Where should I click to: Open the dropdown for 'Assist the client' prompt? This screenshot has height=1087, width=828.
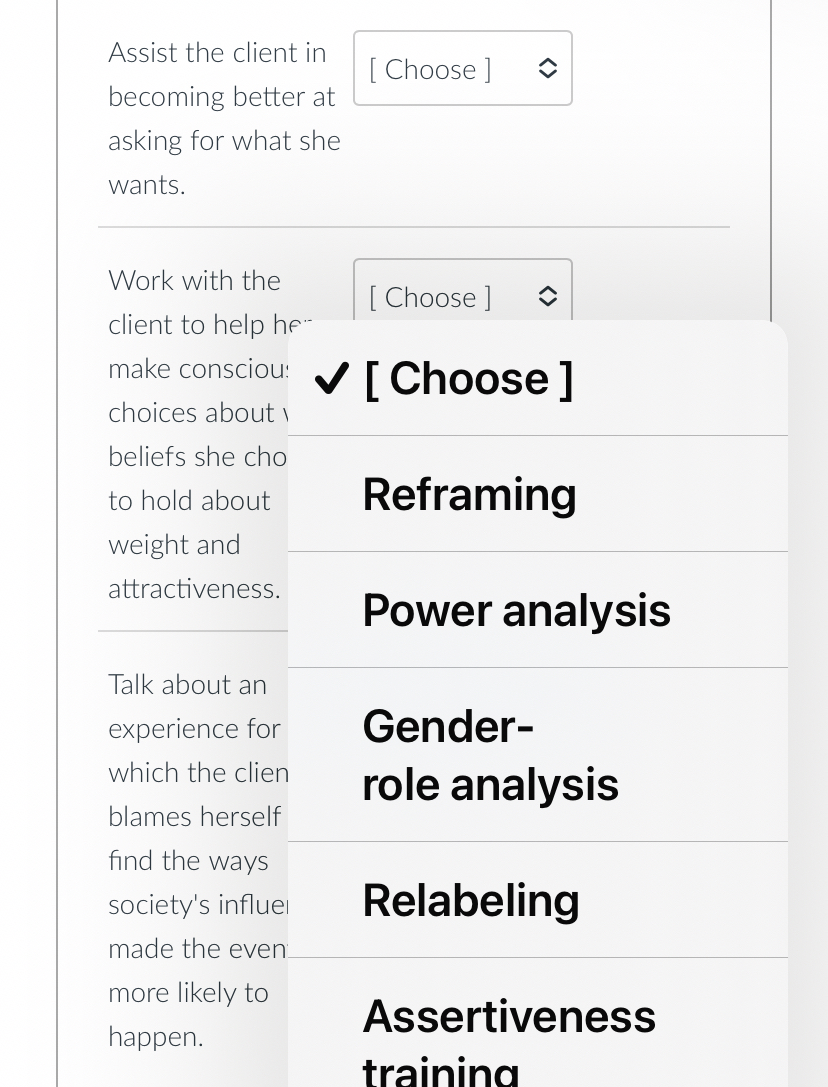pyautogui.click(x=462, y=69)
